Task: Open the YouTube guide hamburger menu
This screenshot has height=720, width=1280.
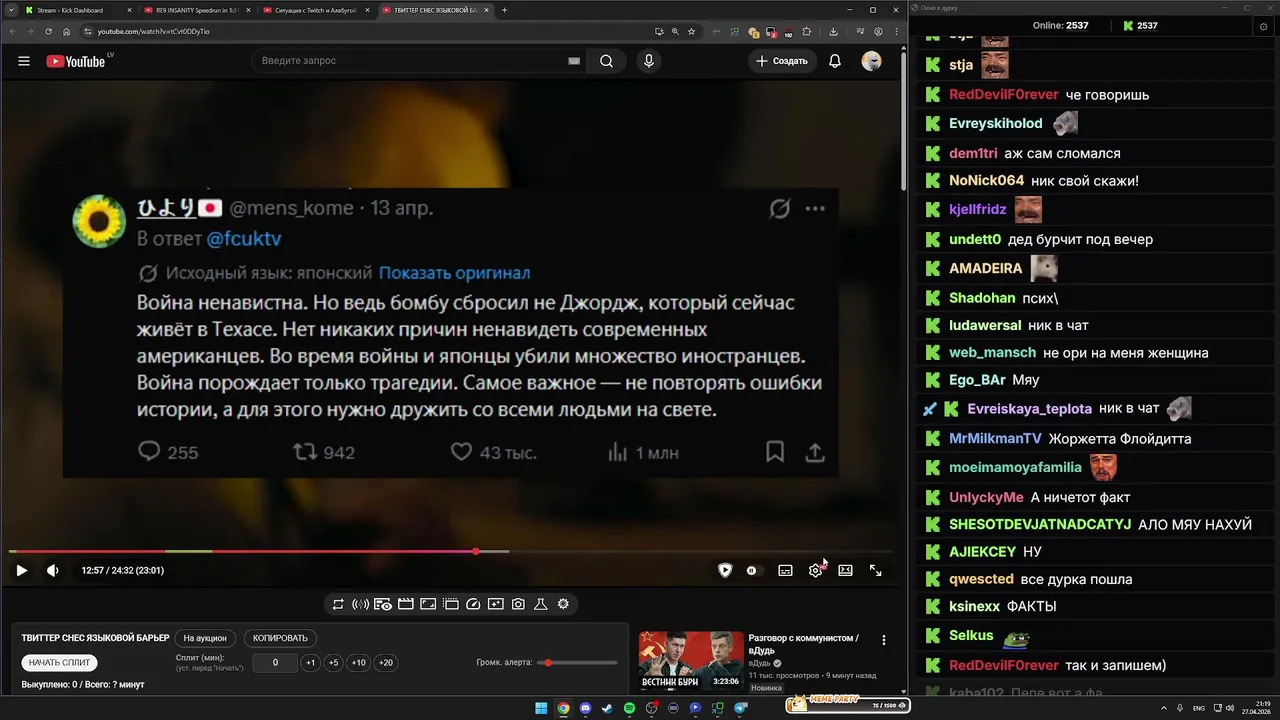Action: (x=24, y=61)
